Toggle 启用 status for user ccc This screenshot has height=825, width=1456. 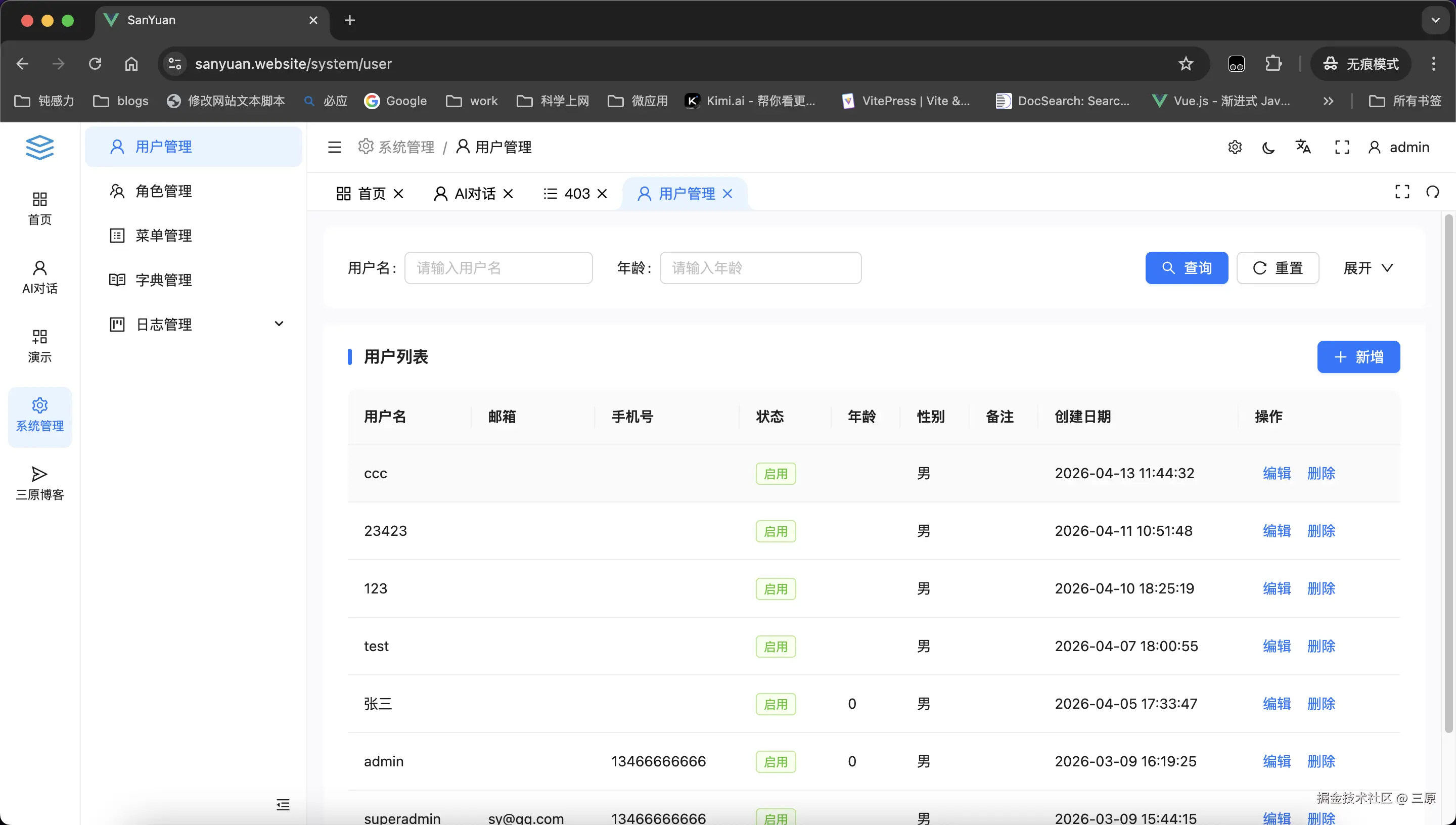(776, 473)
